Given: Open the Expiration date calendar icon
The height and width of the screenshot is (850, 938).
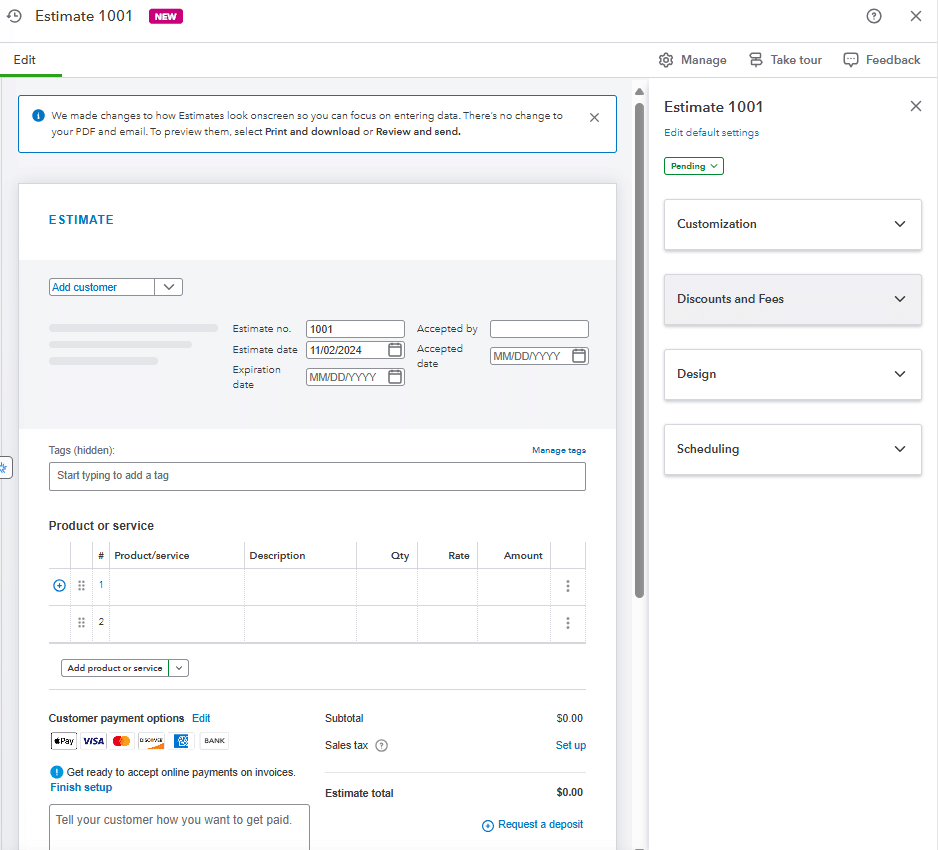Looking at the screenshot, I should (x=395, y=377).
